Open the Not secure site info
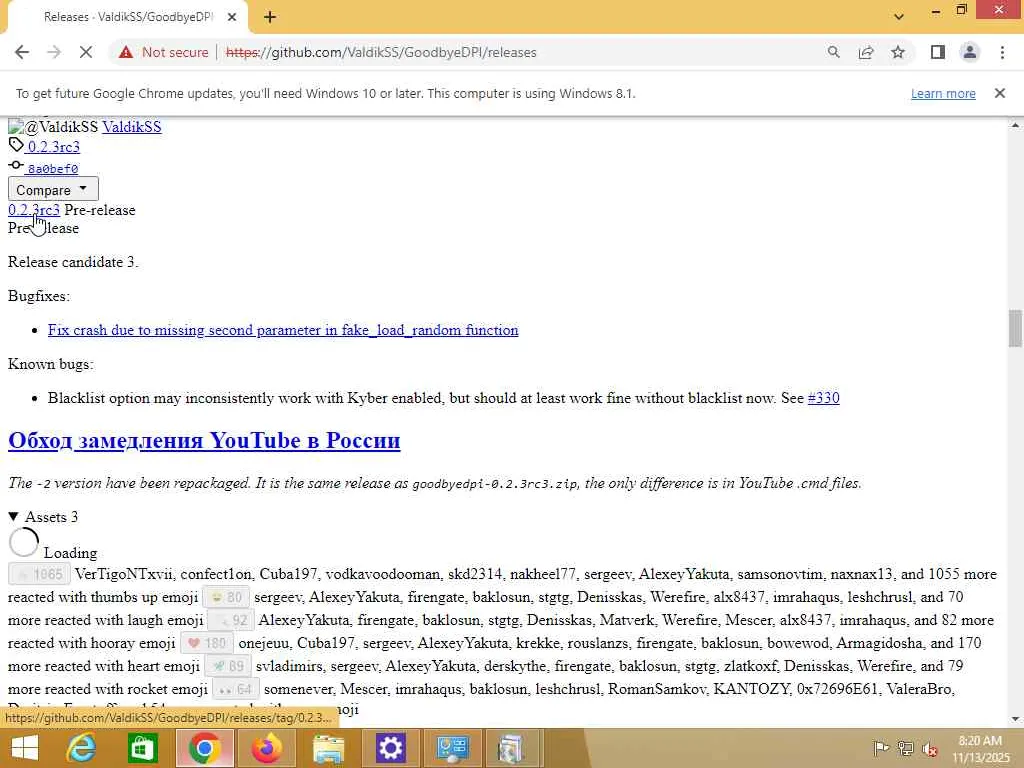The height and width of the screenshot is (768, 1024). click(x=163, y=52)
